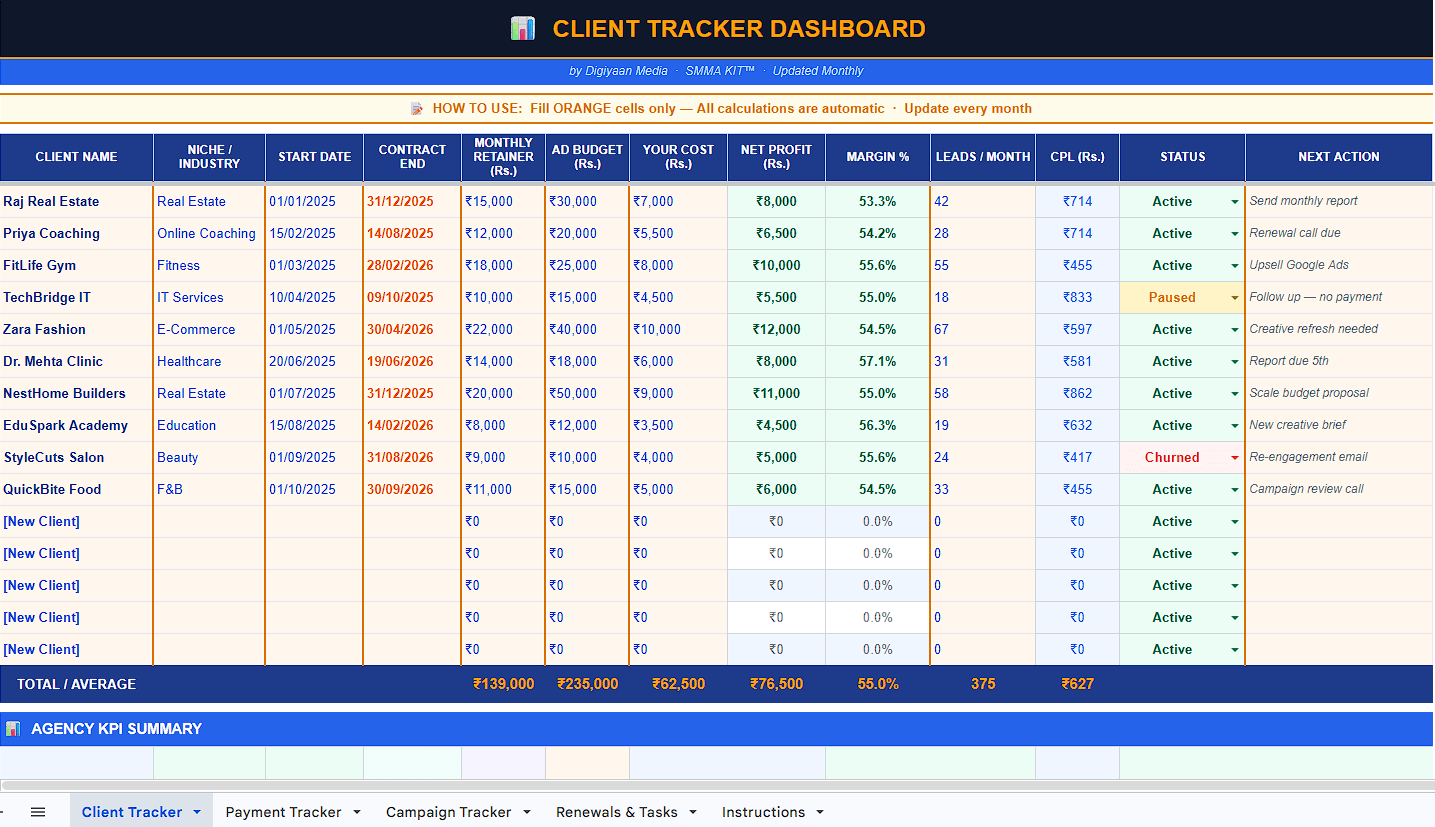Open the Status dropdown for Zara Fashion
Screen dimensions: 1435x827
1235,330
